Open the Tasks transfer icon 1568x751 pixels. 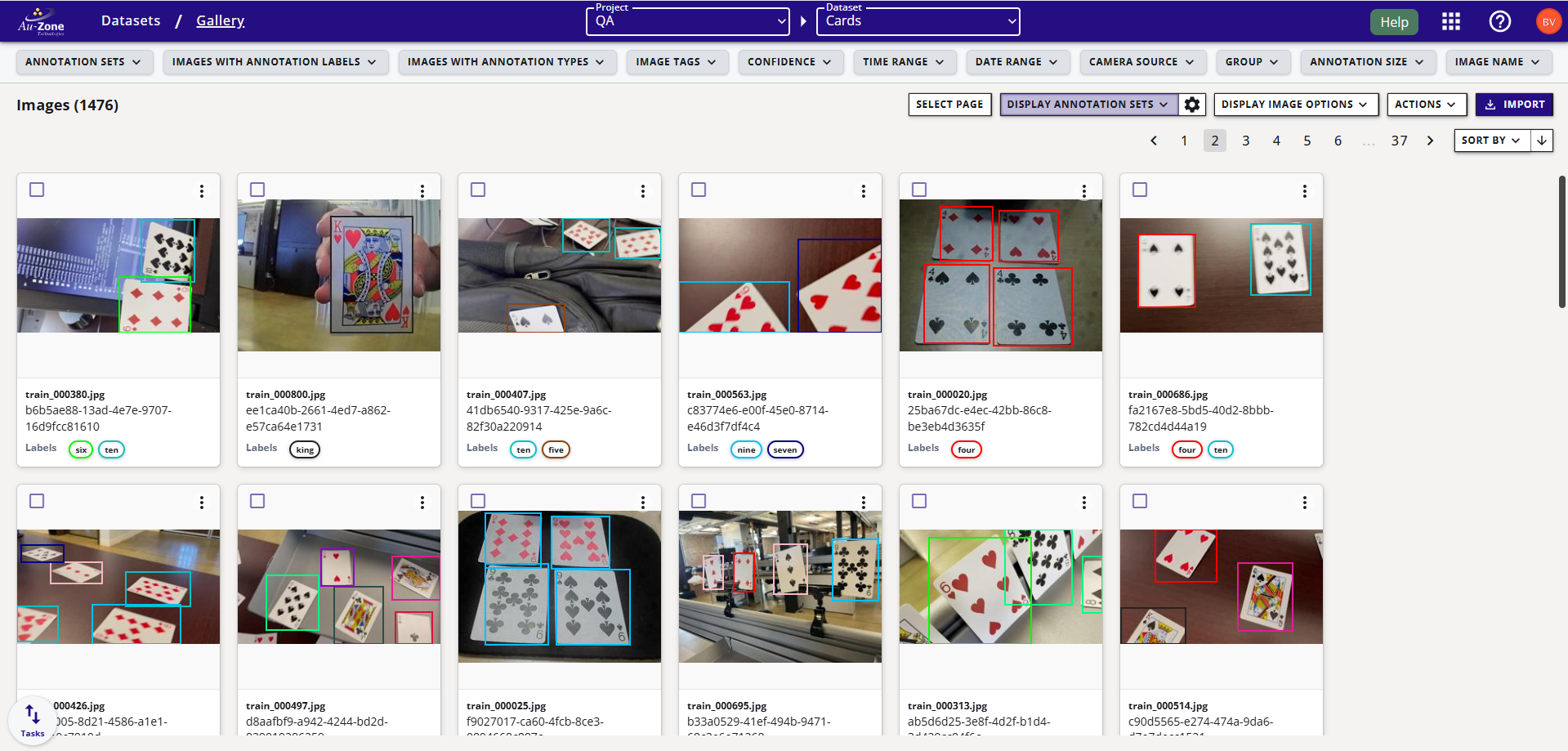coord(33,719)
